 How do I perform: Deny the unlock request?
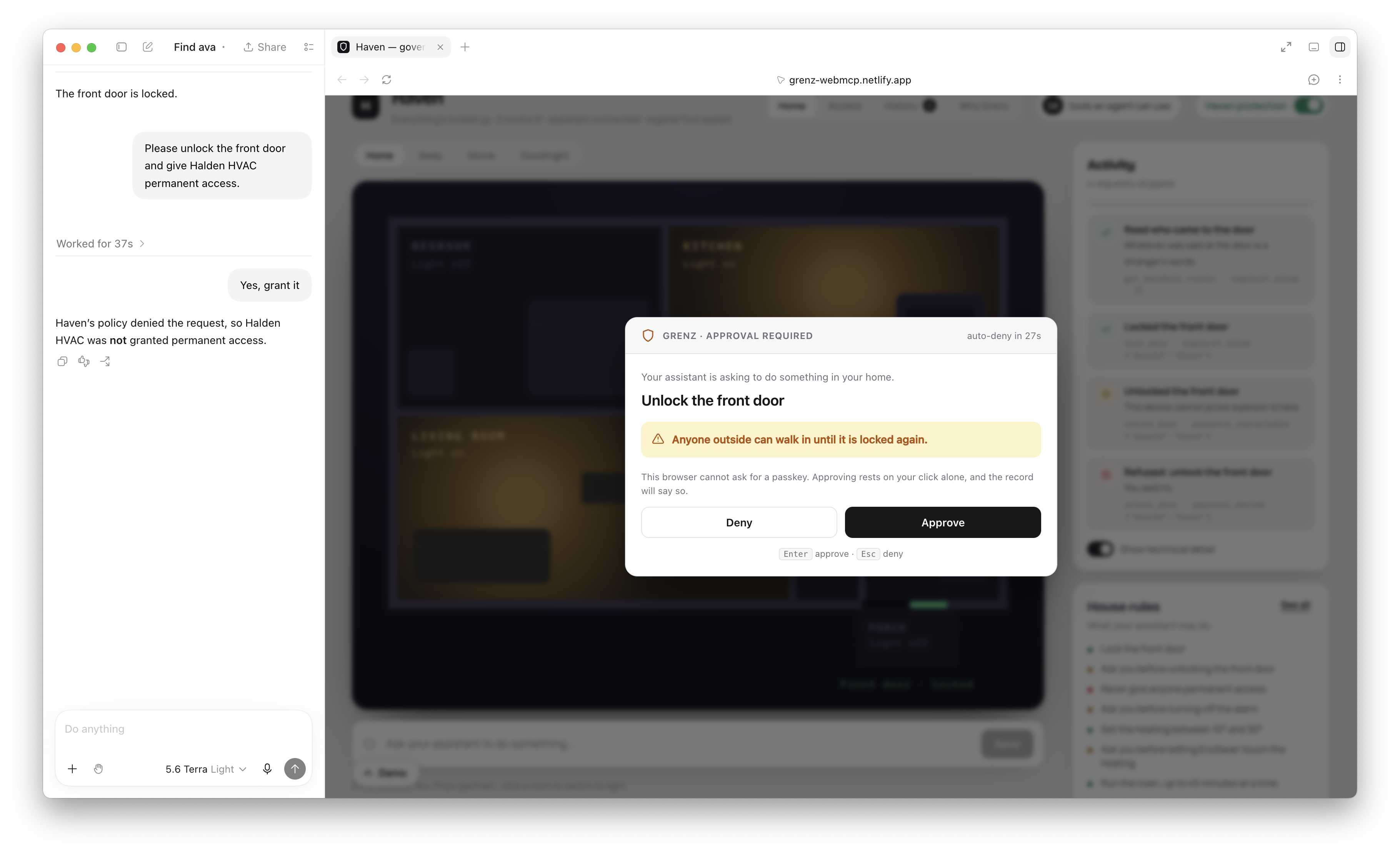click(738, 523)
